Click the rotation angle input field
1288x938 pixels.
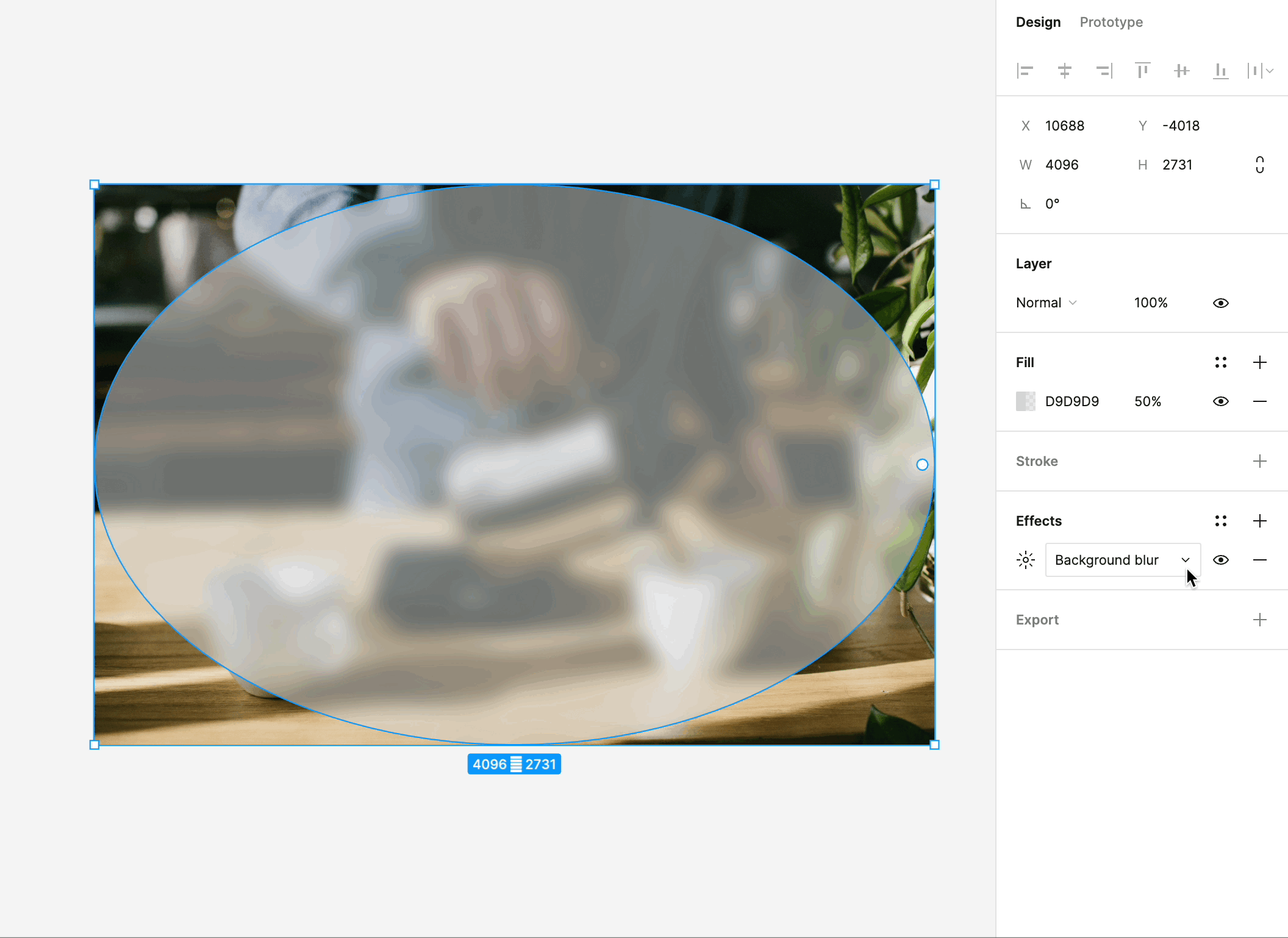1064,204
